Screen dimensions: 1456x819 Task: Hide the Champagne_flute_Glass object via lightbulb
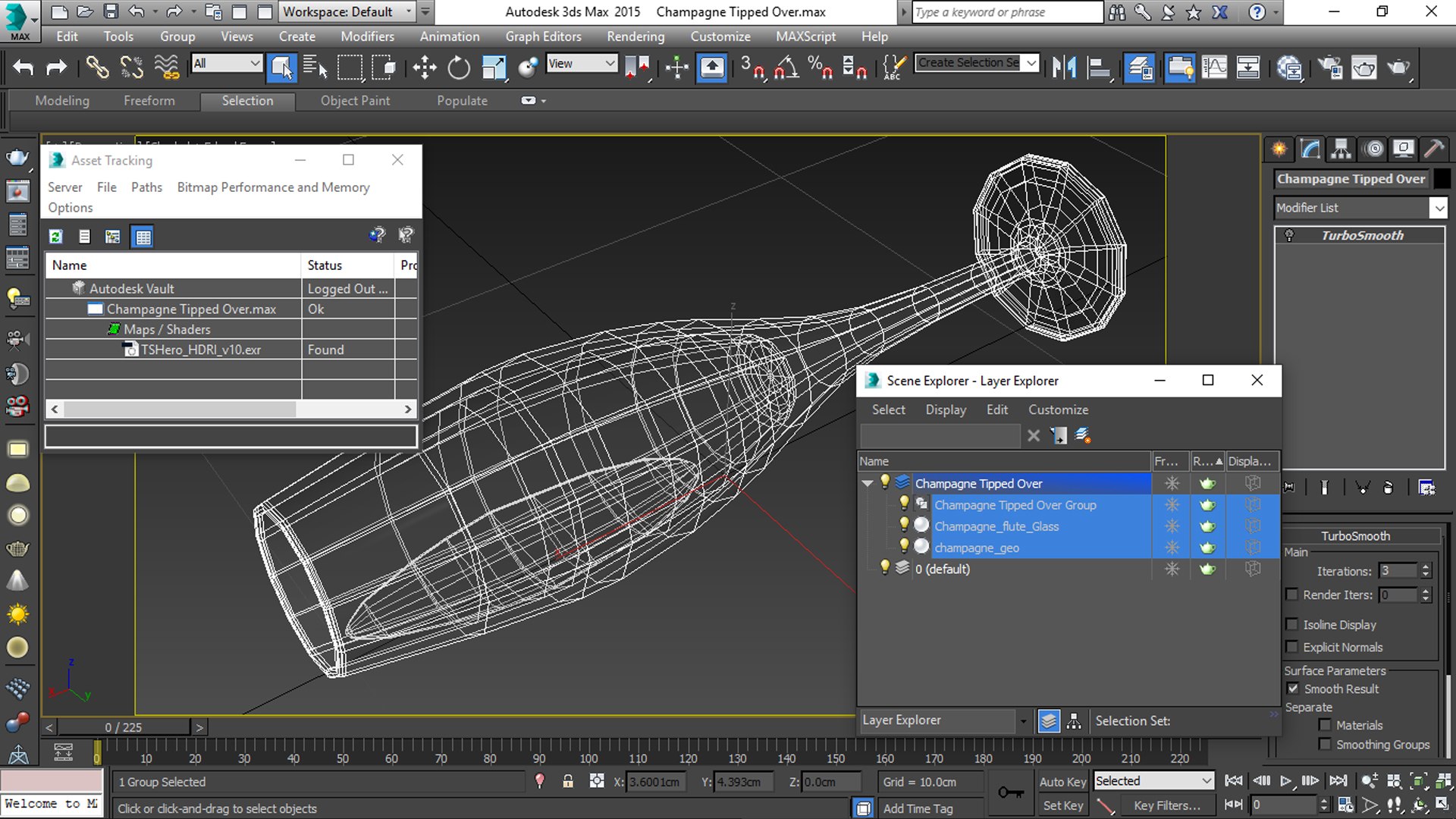point(904,525)
